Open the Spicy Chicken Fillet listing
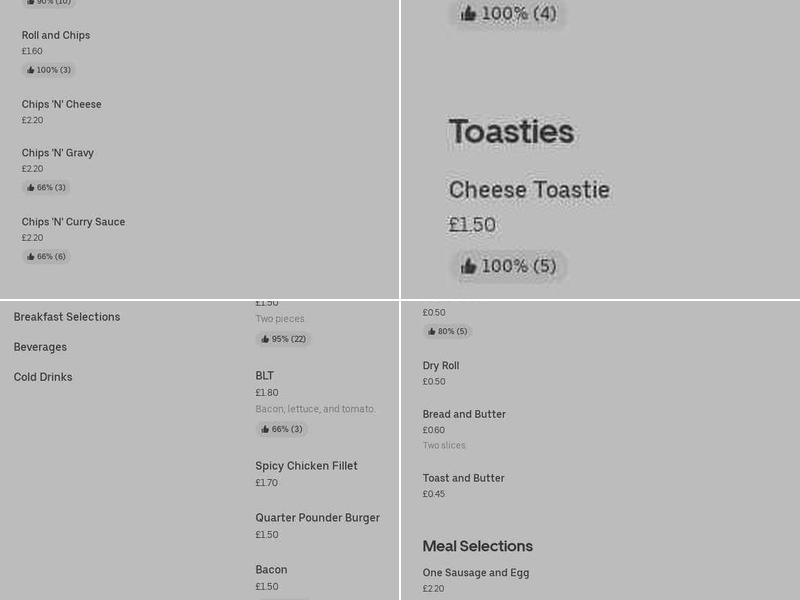 point(306,466)
